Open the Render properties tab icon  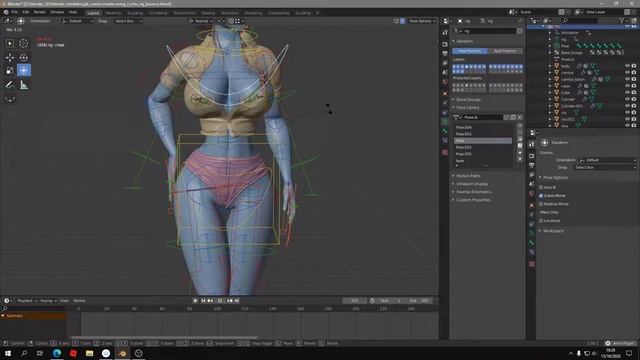445,44
